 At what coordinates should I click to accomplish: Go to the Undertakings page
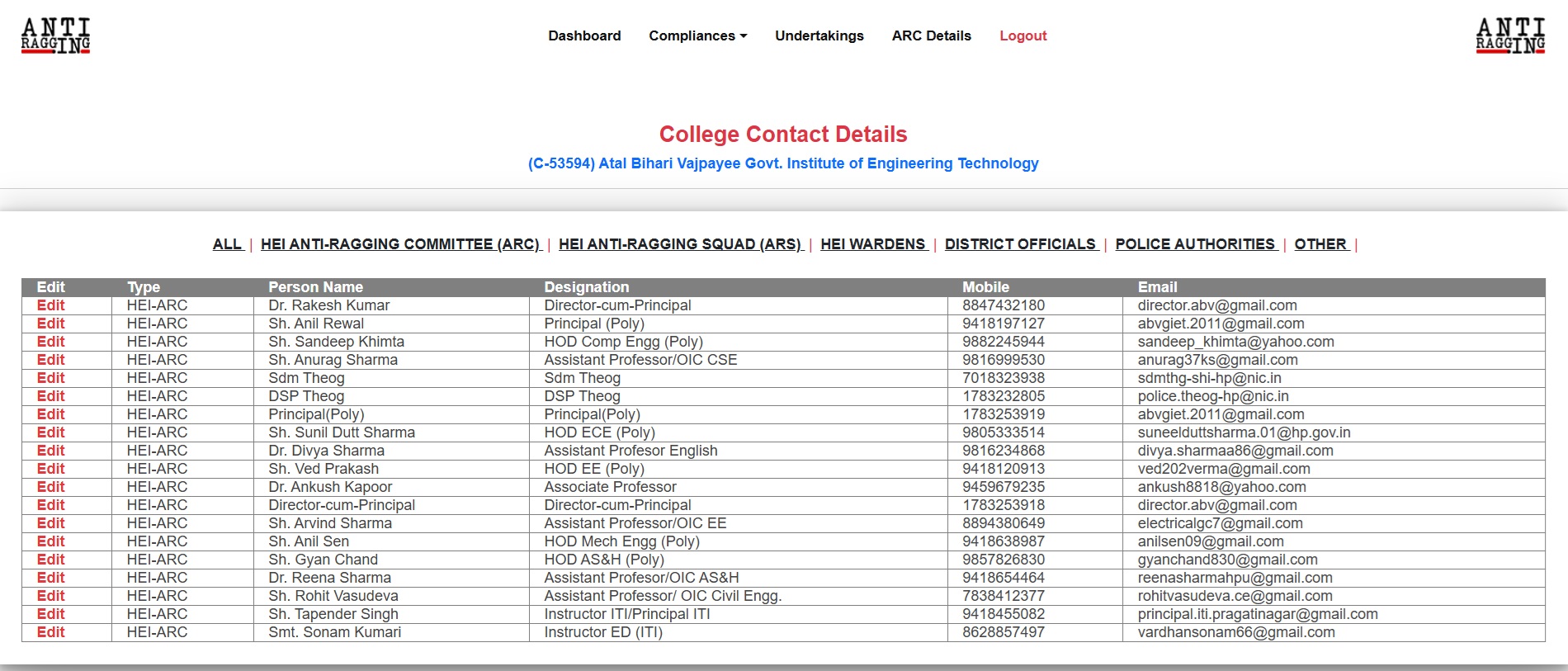click(x=819, y=35)
